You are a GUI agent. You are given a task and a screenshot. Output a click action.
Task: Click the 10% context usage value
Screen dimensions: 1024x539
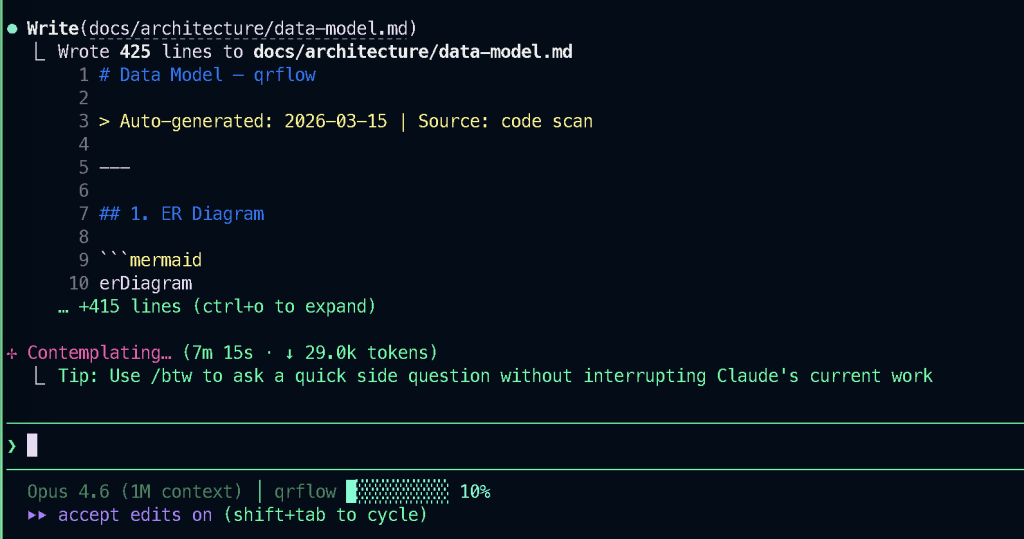[475, 492]
